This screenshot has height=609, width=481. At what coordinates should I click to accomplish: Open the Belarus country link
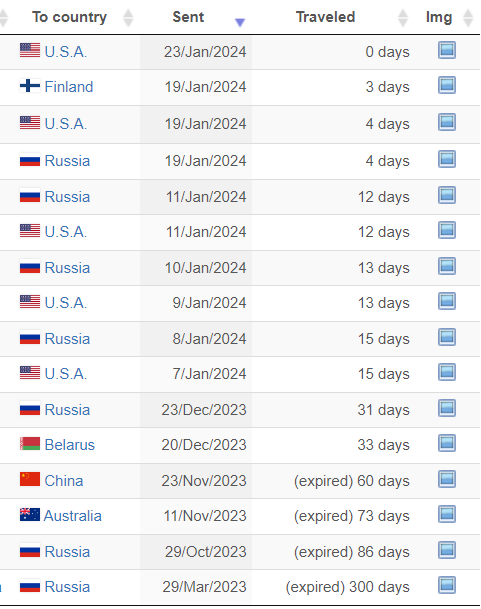pyautogui.click(x=70, y=445)
